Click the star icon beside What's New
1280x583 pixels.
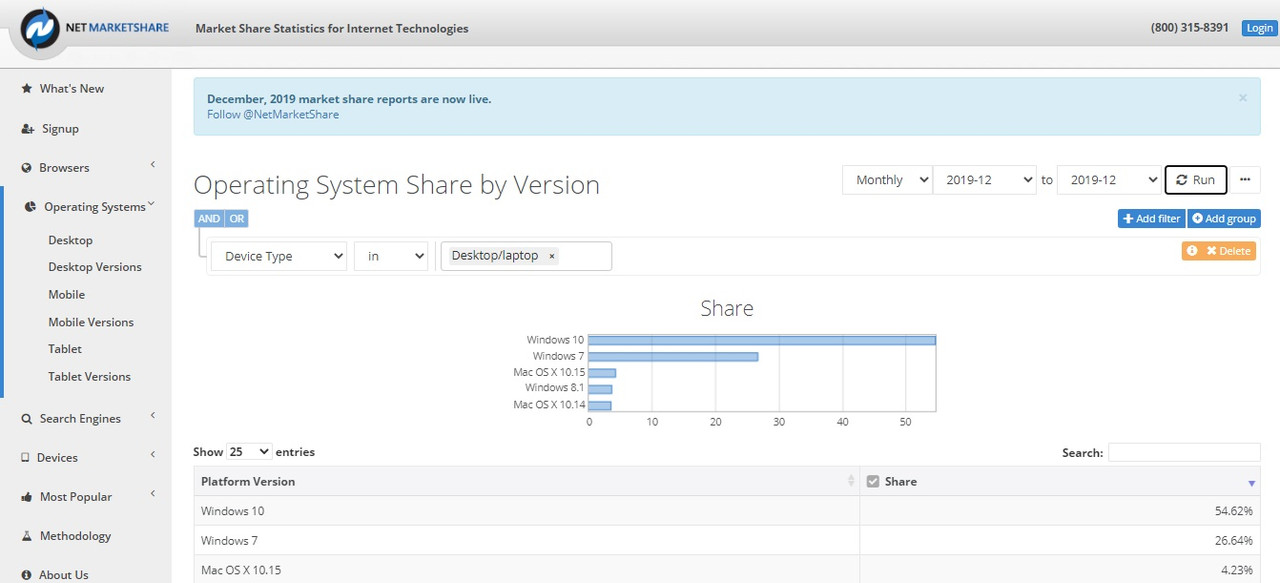[x=27, y=89]
